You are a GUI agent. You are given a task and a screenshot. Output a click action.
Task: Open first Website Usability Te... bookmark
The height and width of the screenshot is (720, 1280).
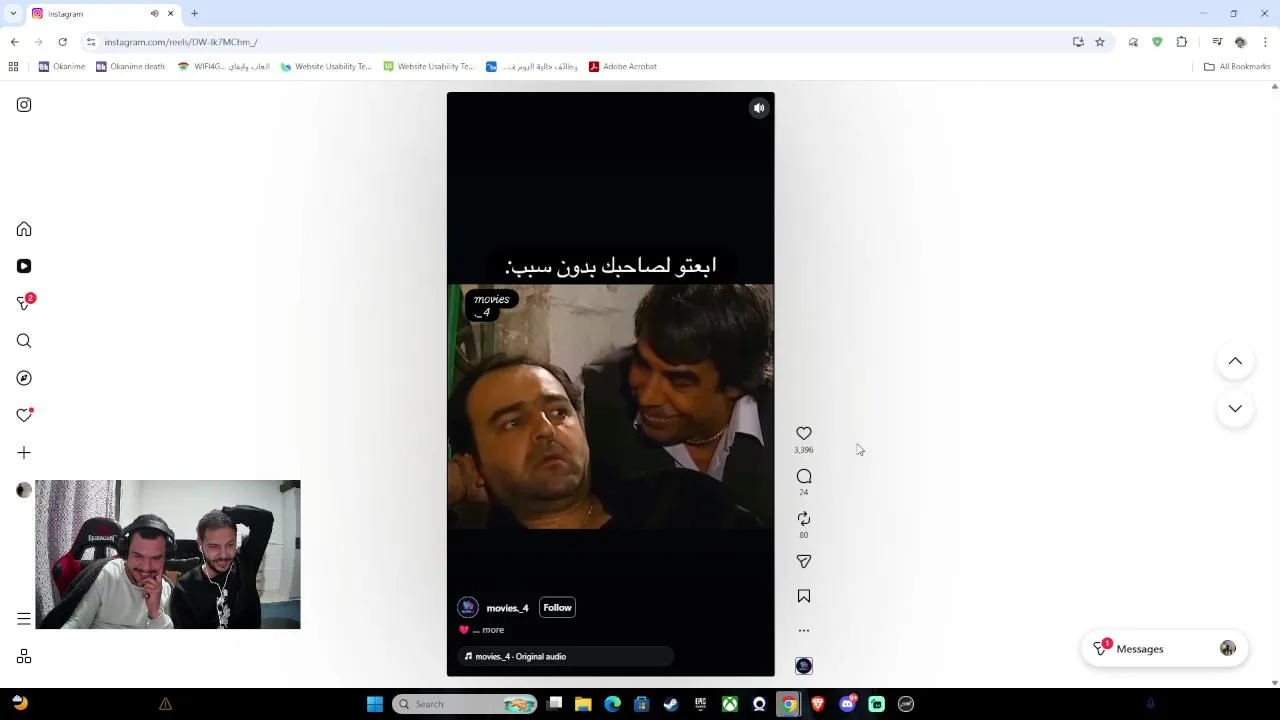(x=326, y=67)
